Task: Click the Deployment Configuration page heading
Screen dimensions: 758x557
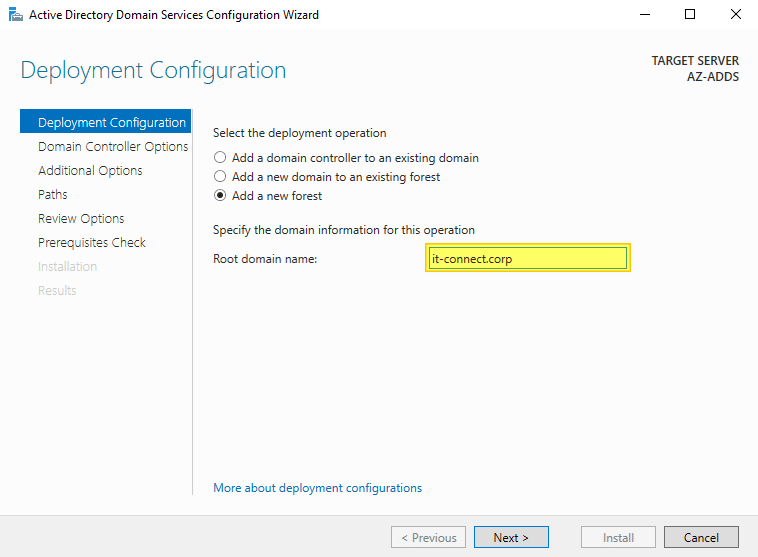Action: 153,71
